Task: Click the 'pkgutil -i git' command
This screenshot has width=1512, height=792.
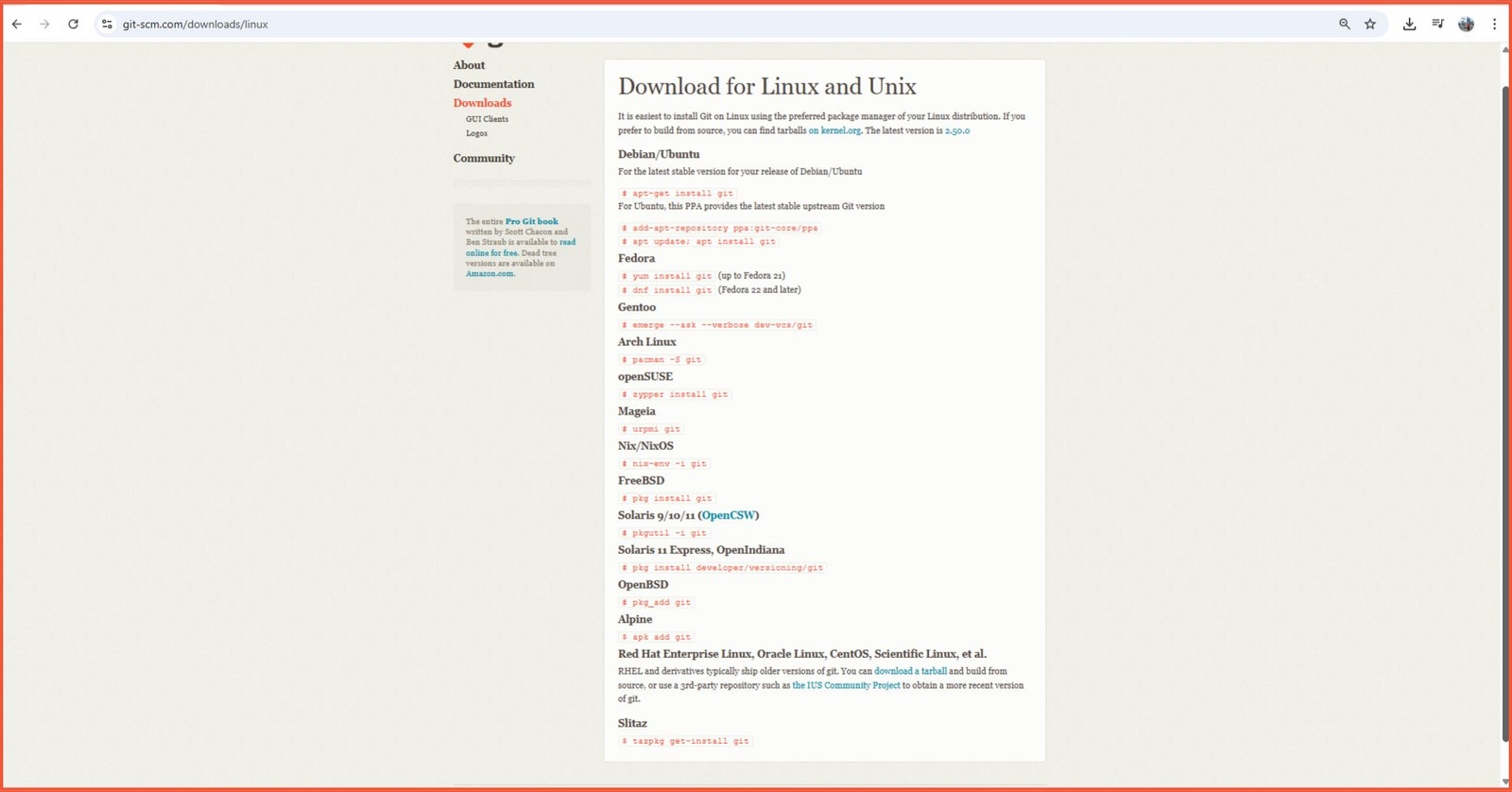Action: (663, 533)
